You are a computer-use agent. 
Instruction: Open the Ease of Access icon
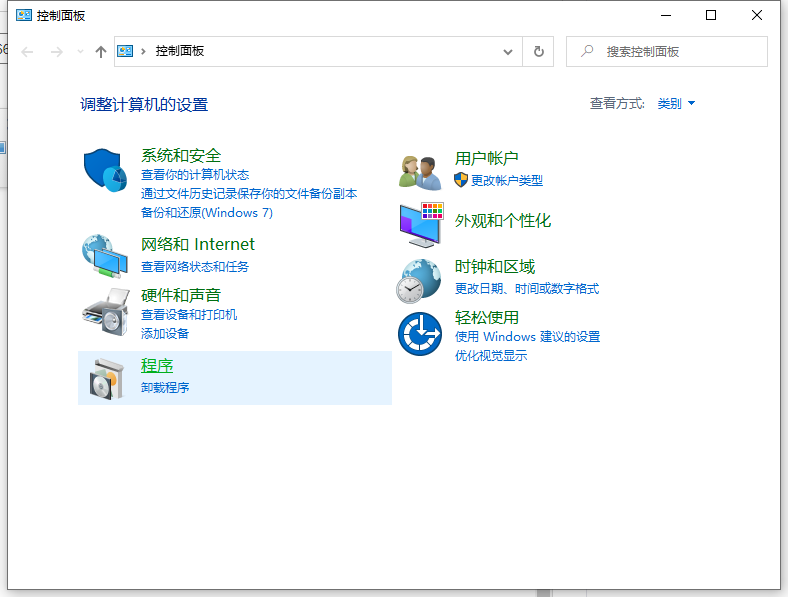coord(420,334)
